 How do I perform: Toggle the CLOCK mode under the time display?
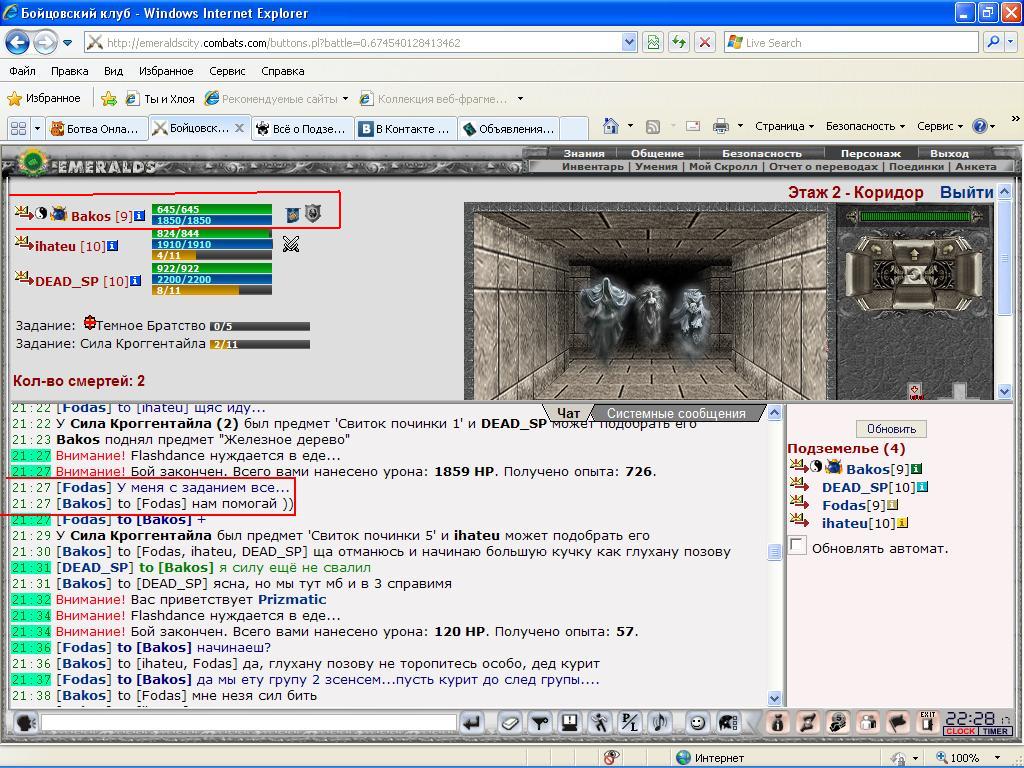(x=961, y=731)
